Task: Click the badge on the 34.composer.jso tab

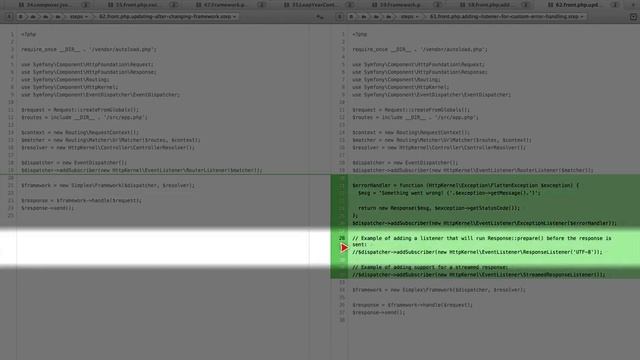Action: tap(85, 5)
